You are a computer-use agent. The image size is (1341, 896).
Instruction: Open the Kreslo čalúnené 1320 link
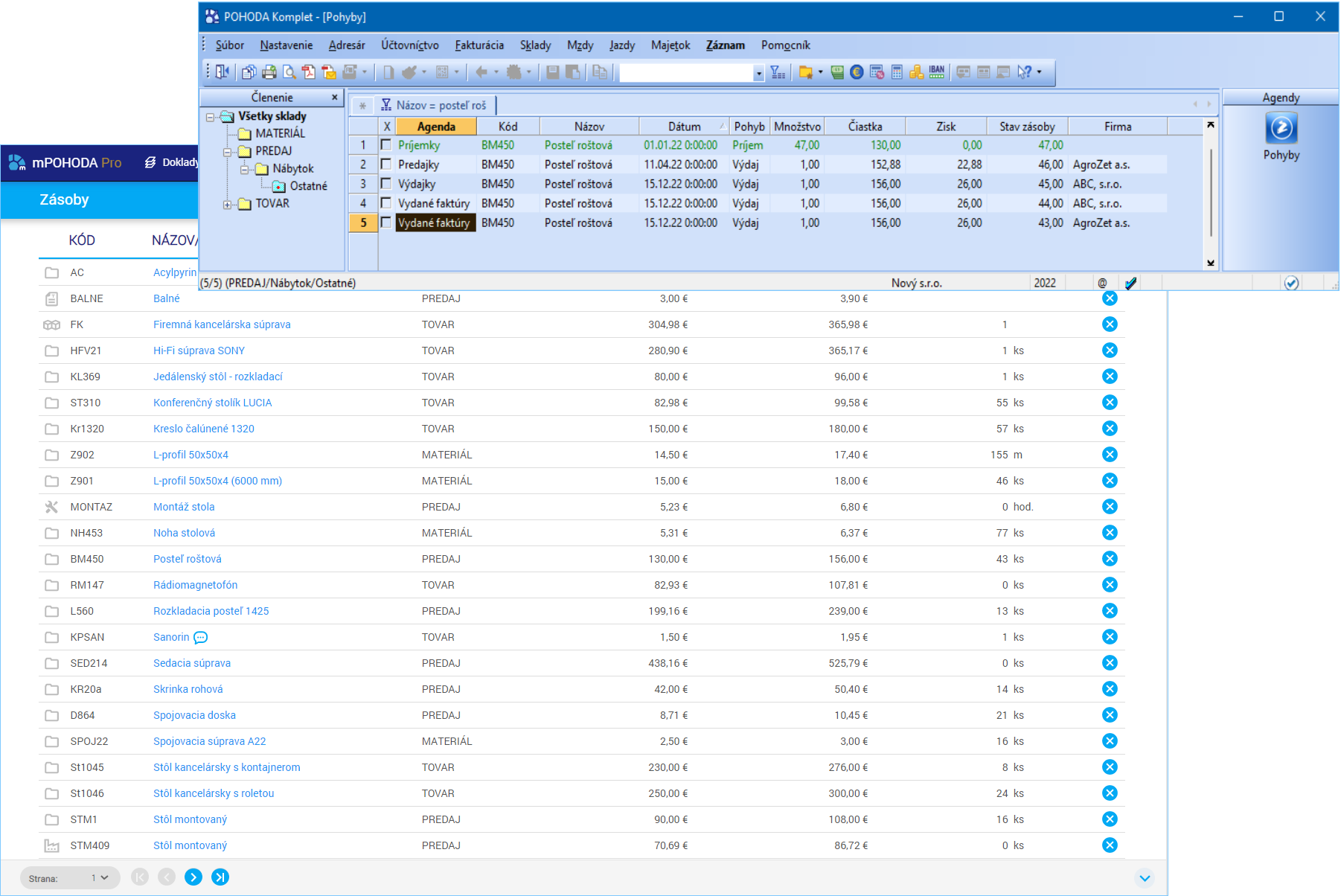[204, 429]
